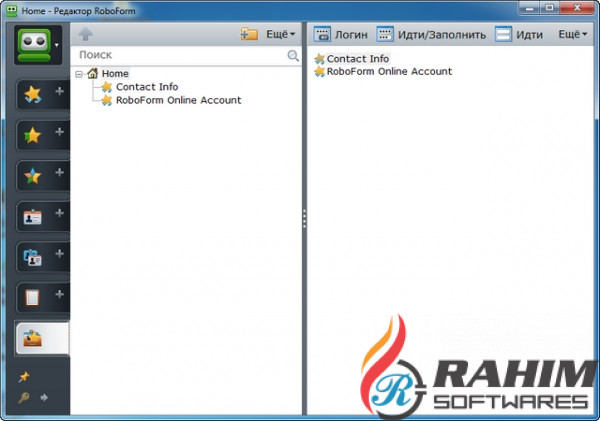The width and height of the screenshot is (600, 421).
Task: Select the Logins star sidebar icon
Action: (33, 94)
